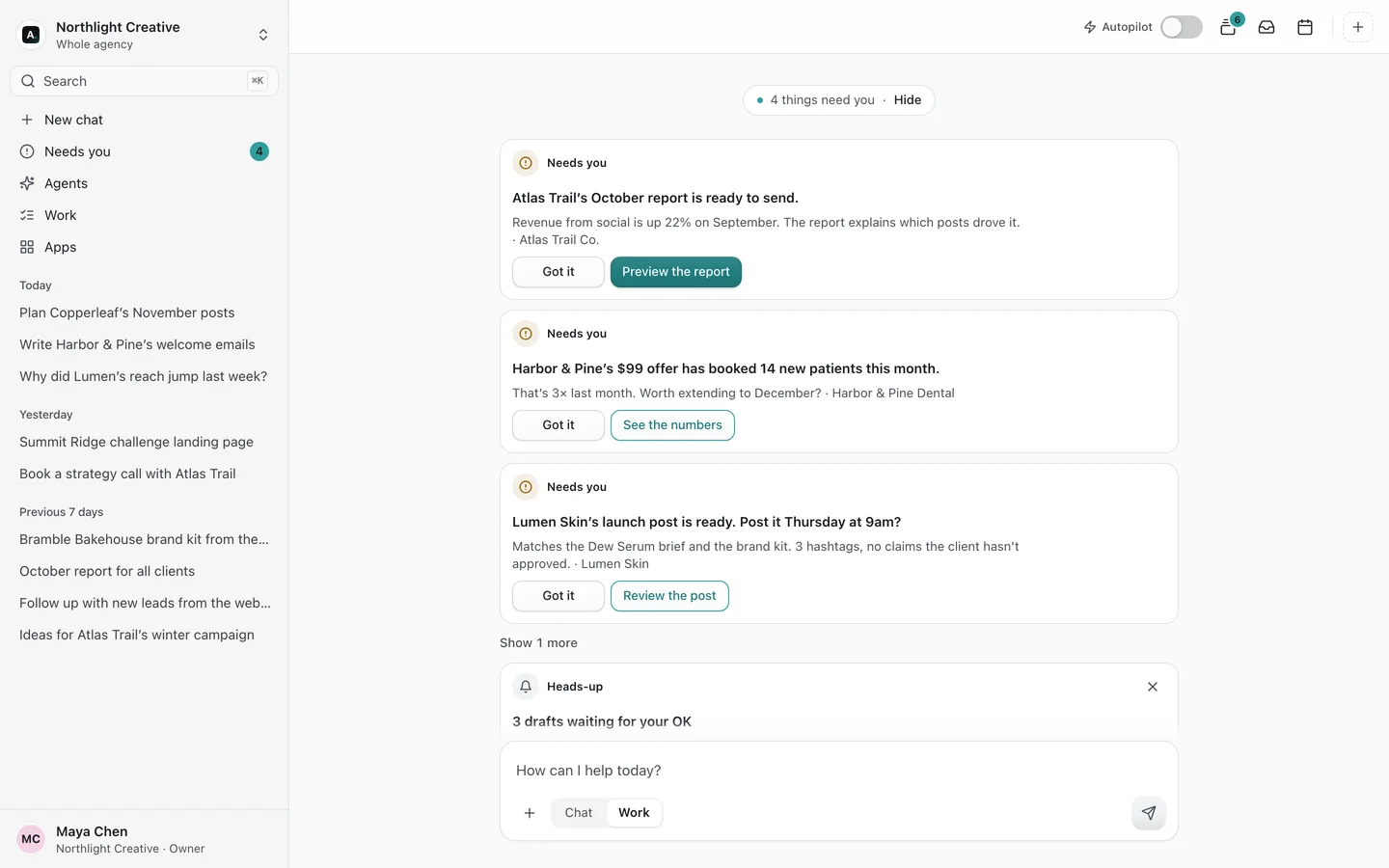Toggle the Autopilot switch
Screen dimensions: 1389x868
1181,27
